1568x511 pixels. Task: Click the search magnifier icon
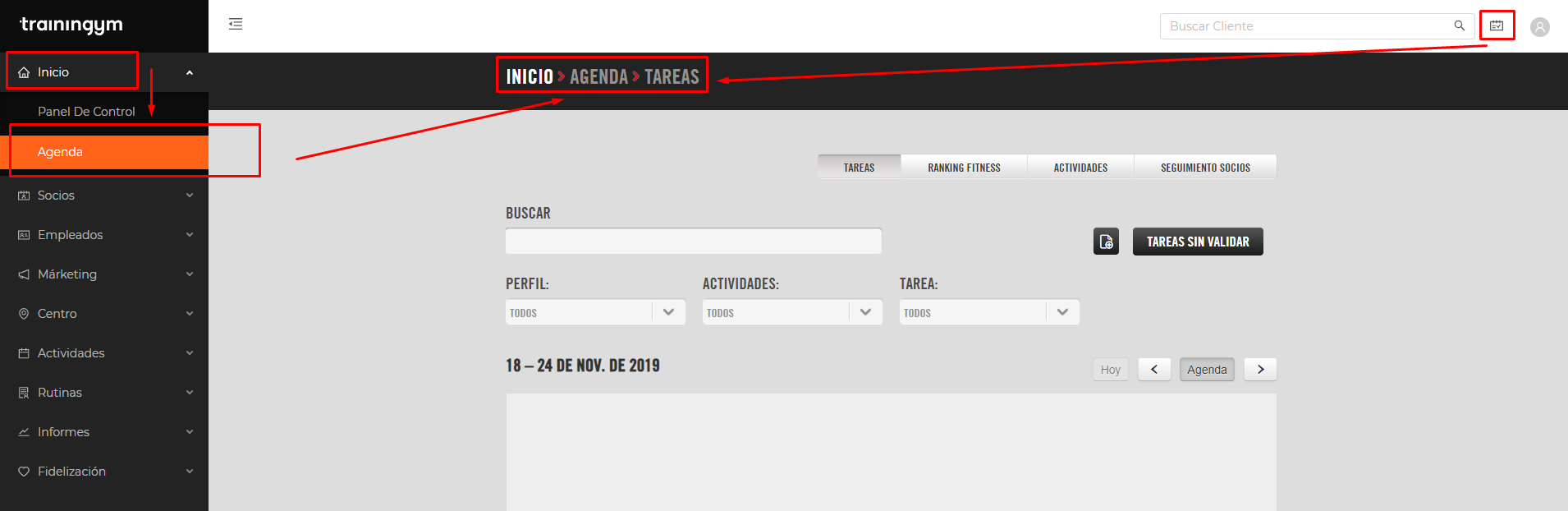tap(1459, 25)
